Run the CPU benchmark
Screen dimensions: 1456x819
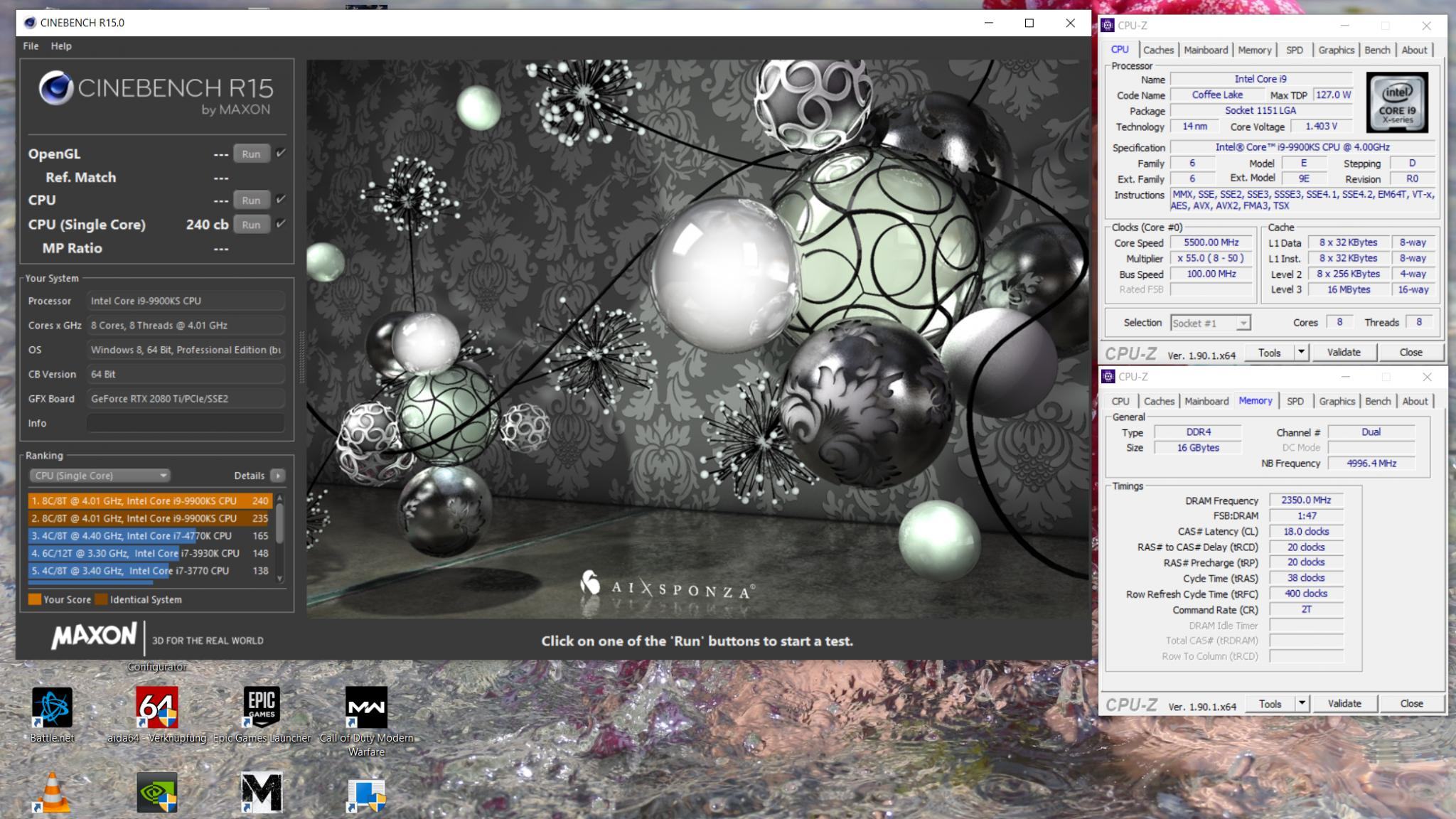[251, 200]
